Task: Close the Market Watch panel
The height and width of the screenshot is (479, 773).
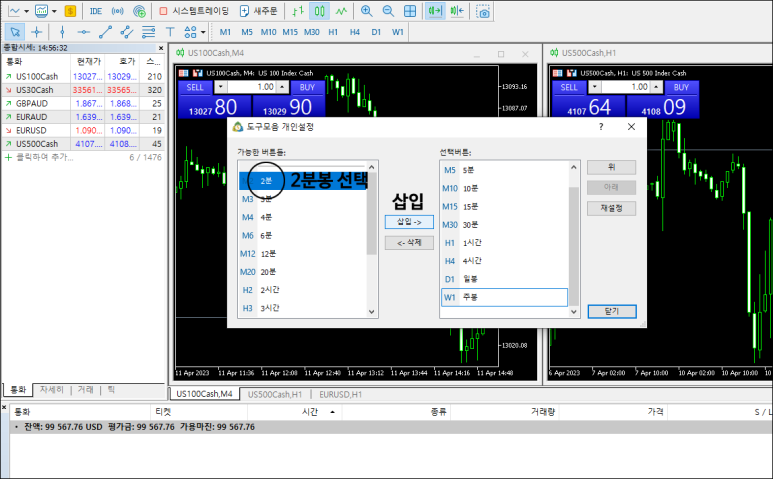Action: (161, 48)
